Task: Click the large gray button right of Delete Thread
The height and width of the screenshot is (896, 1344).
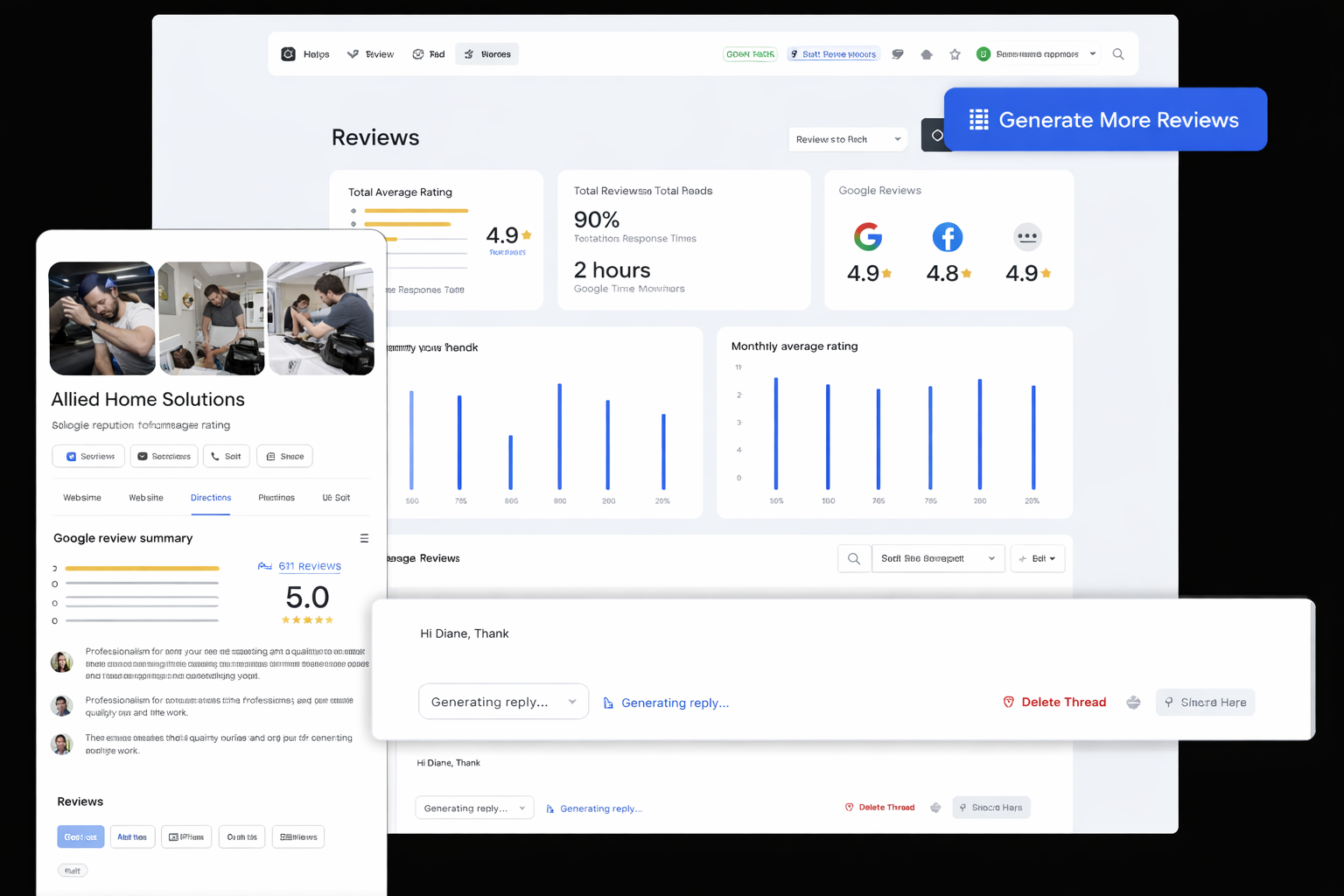Action: tap(1205, 702)
